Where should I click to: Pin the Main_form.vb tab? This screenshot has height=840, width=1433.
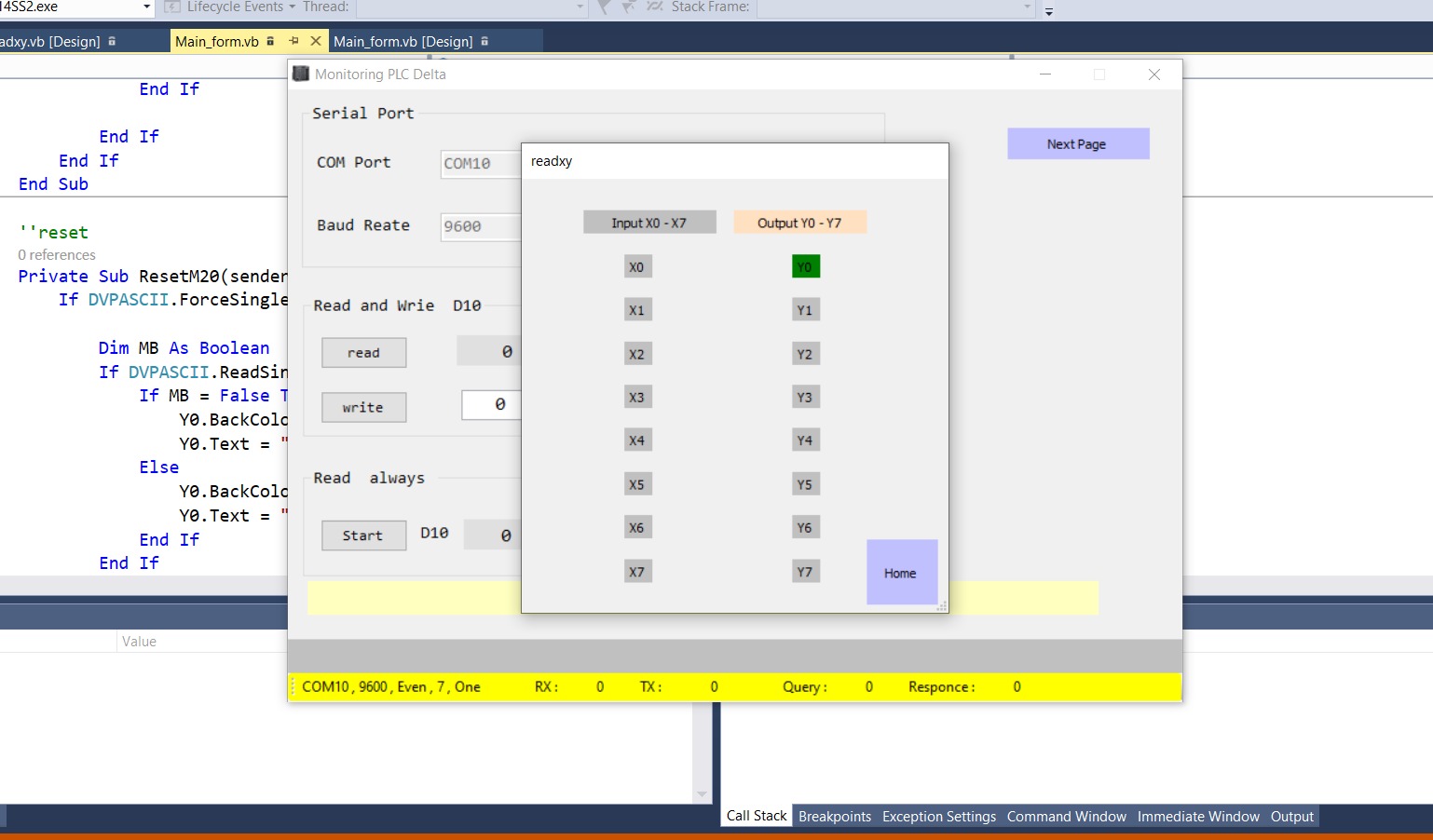(x=293, y=41)
